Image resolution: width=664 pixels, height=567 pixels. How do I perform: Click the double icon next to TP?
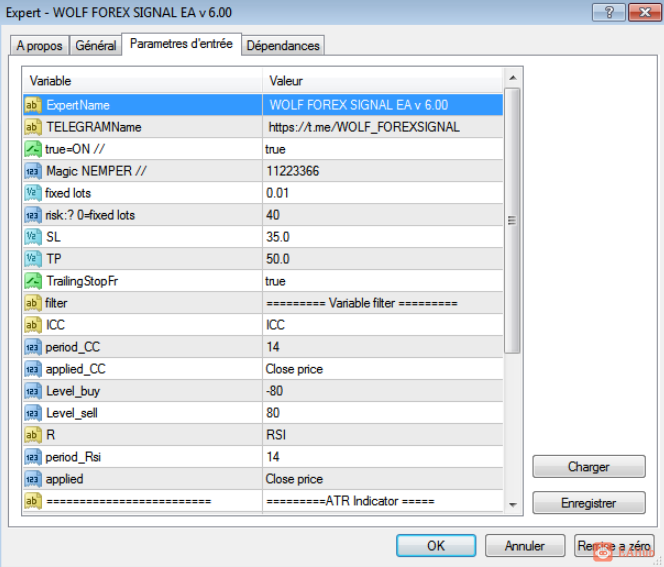coord(33,259)
